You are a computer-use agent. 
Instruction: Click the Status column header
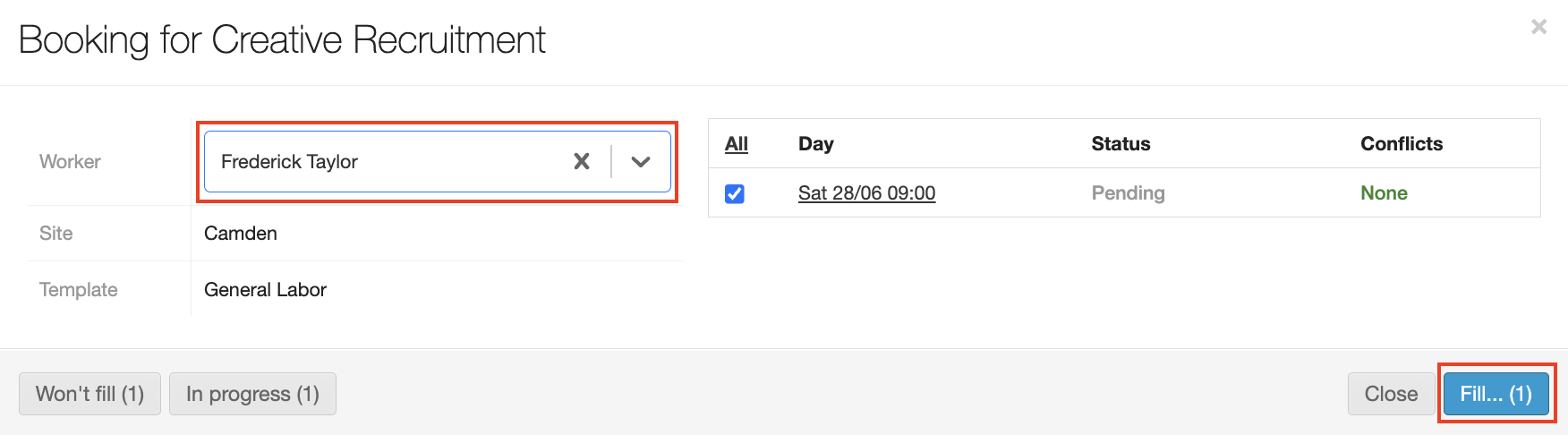pos(1121,144)
